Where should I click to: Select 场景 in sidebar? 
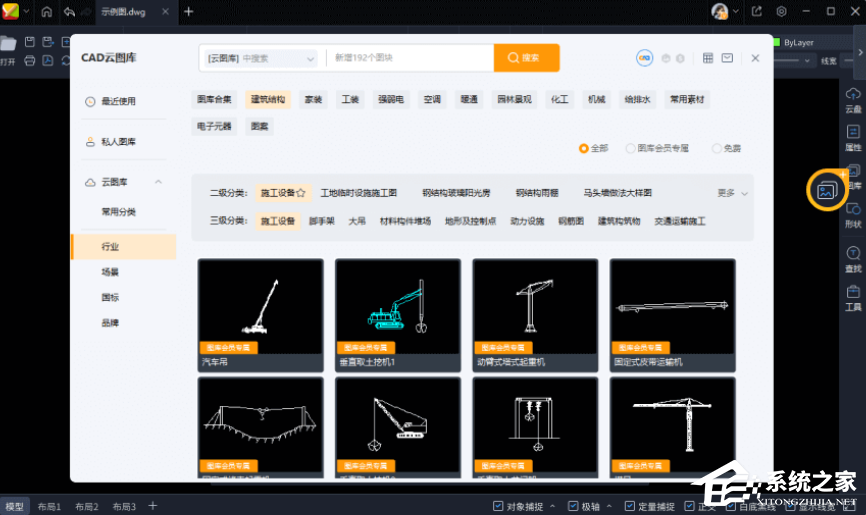coord(110,272)
